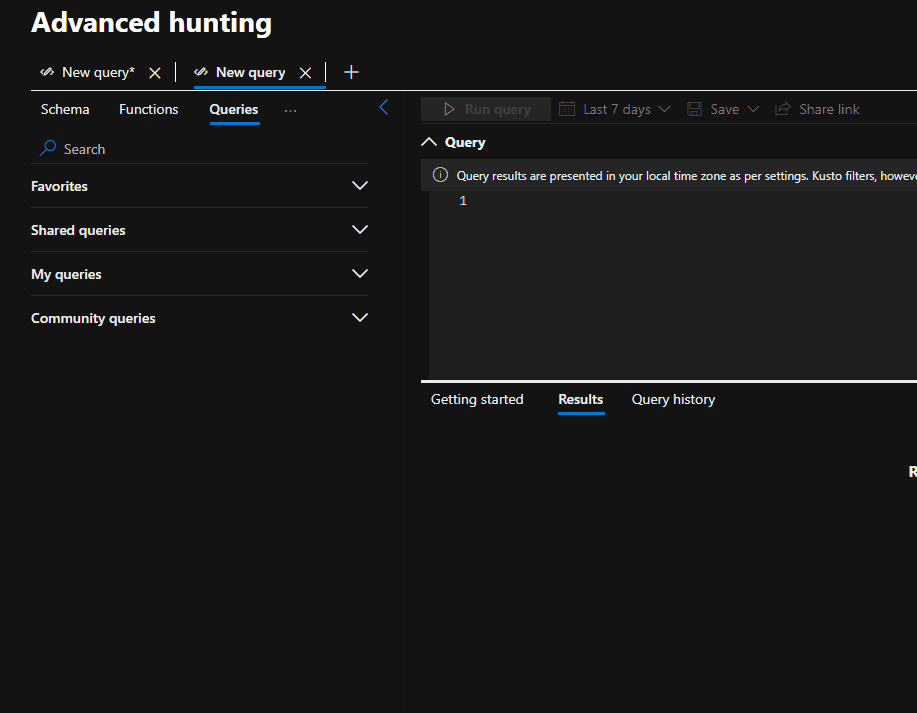Click the Share link icon
The image size is (917, 713).
coord(784,108)
